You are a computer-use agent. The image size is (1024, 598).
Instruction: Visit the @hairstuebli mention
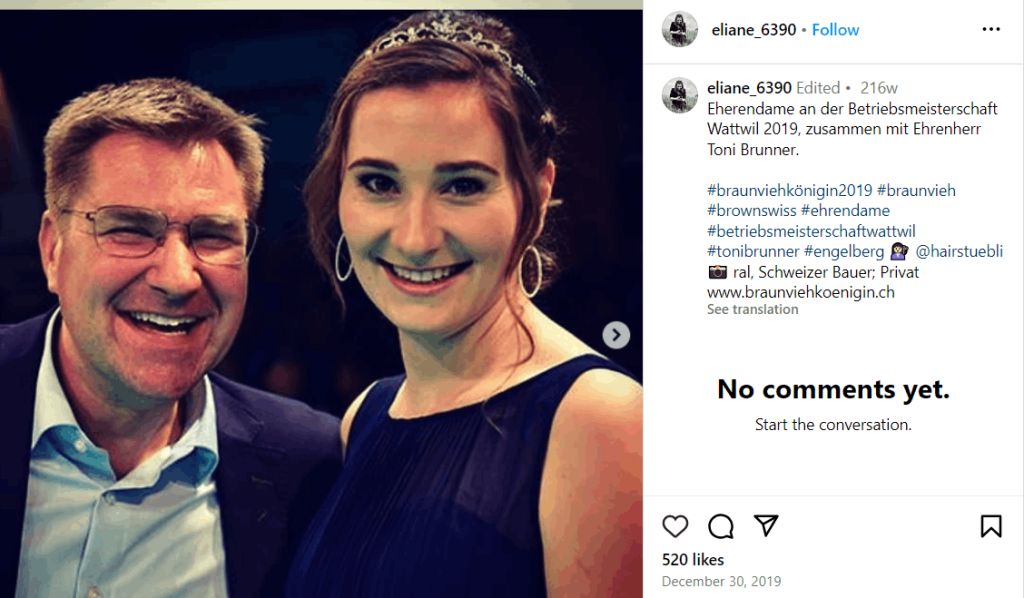pos(959,252)
